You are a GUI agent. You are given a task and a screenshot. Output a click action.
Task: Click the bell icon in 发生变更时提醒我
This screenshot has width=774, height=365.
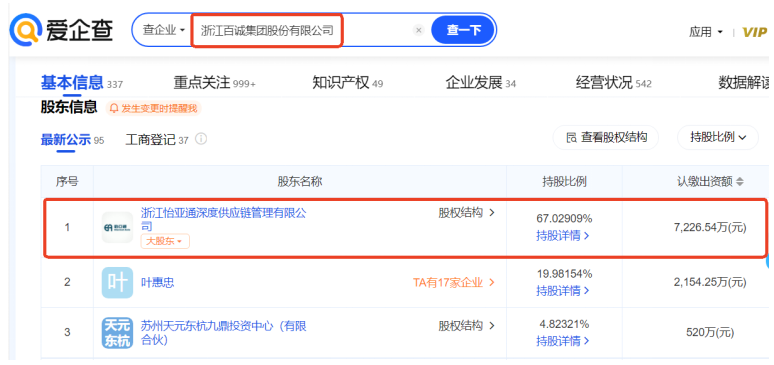tap(114, 108)
